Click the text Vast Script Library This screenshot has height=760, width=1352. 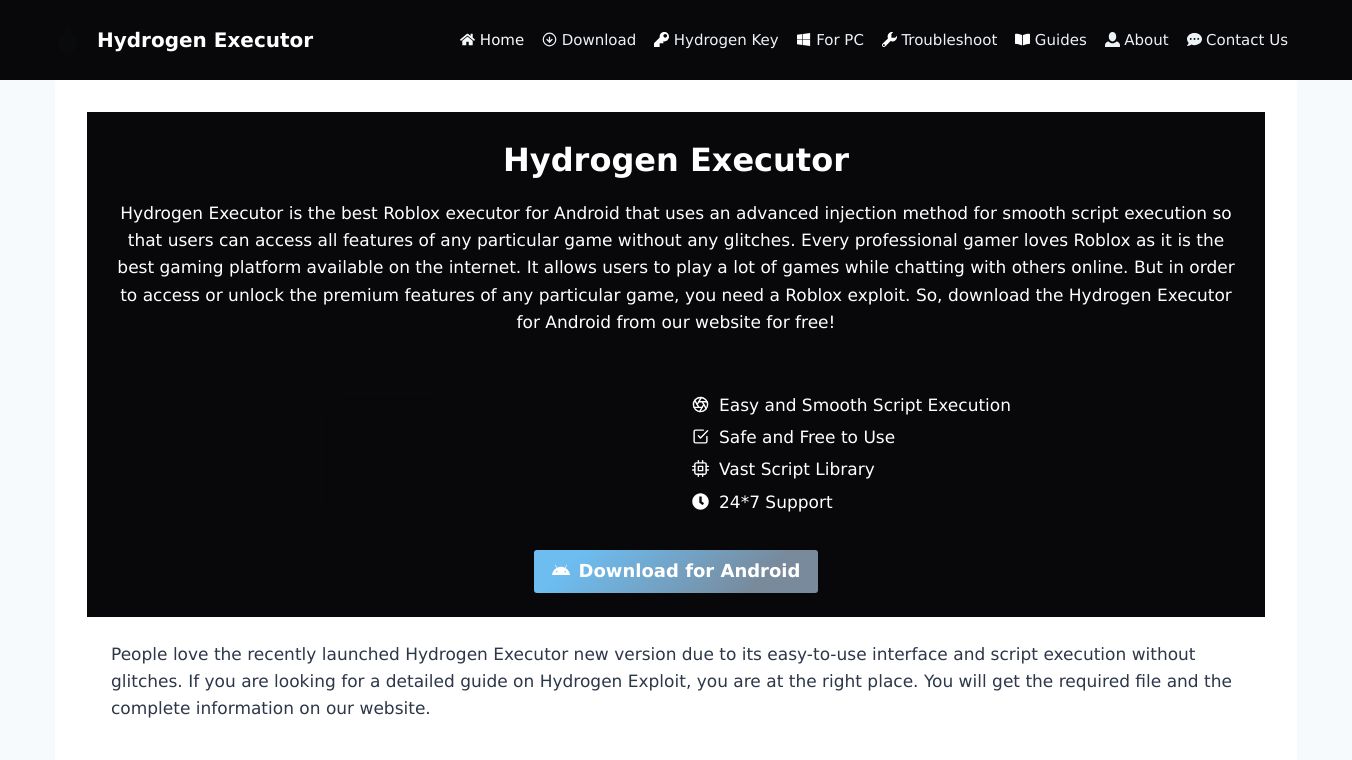796,469
